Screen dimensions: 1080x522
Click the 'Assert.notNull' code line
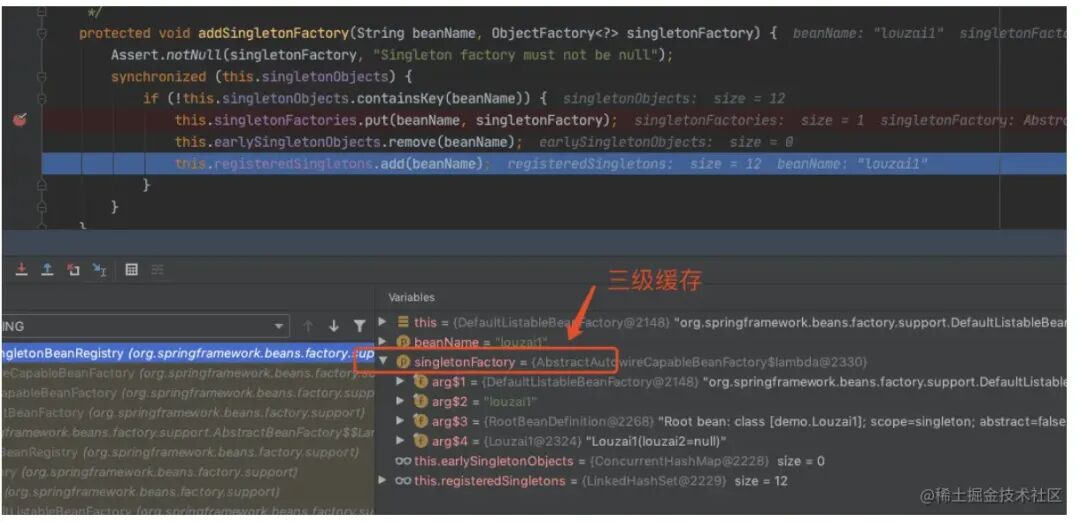(x=392, y=54)
